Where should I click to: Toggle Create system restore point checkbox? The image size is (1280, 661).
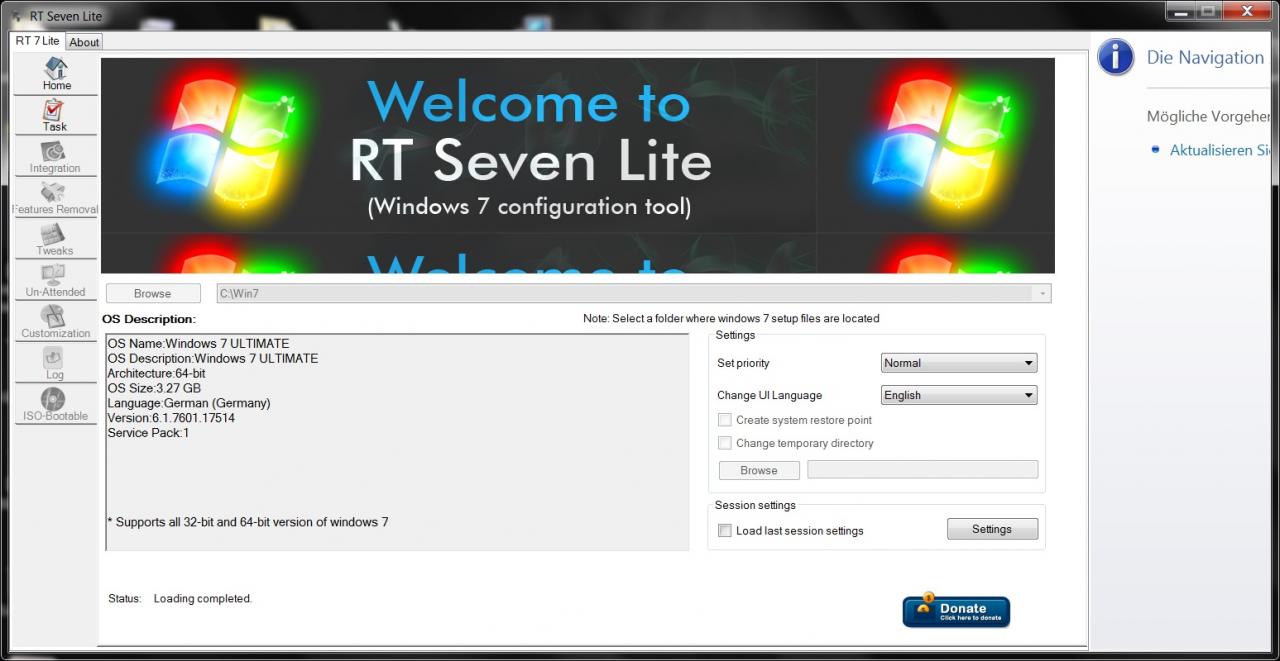click(x=725, y=420)
